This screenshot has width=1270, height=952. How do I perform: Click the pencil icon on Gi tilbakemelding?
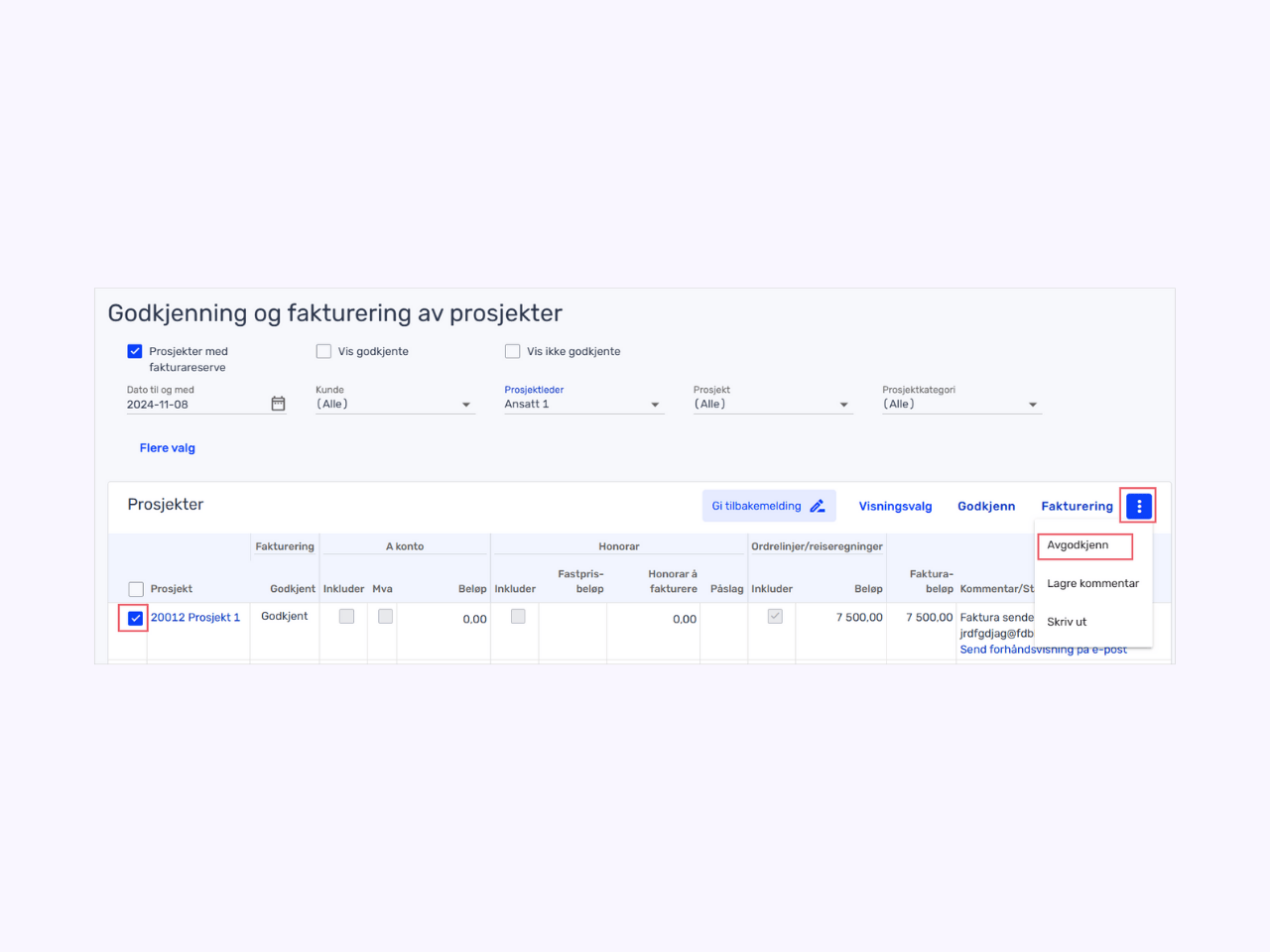tap(818, 506)
